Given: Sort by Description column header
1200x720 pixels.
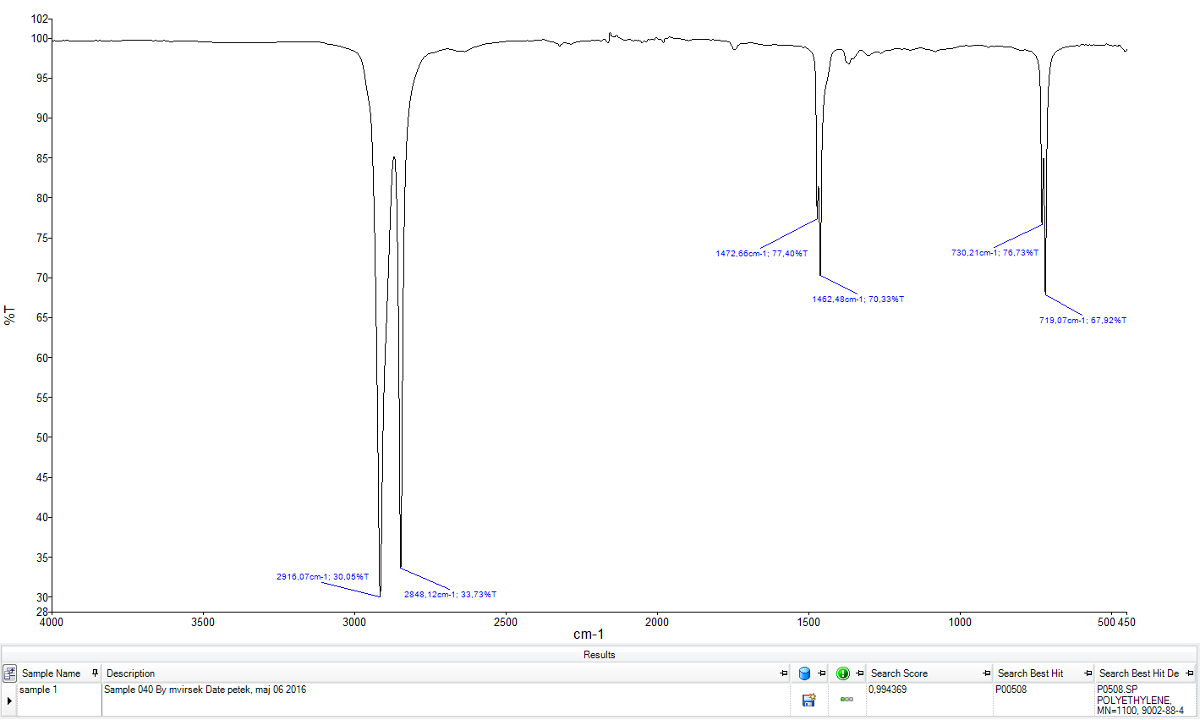Looking at the screenshot, I should [x=131, y=673].
